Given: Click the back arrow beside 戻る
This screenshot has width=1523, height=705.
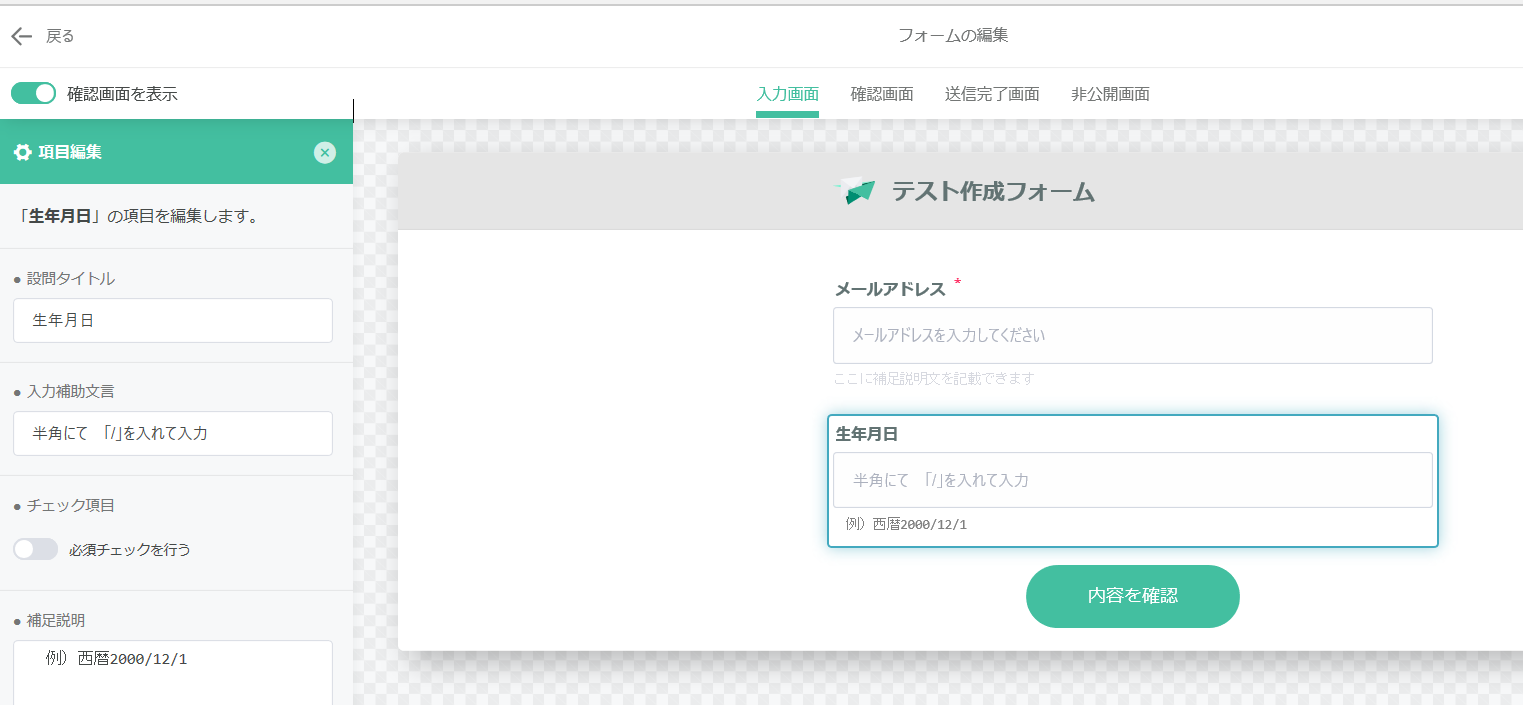Looking at the screenshot, I should pos(20,35).
